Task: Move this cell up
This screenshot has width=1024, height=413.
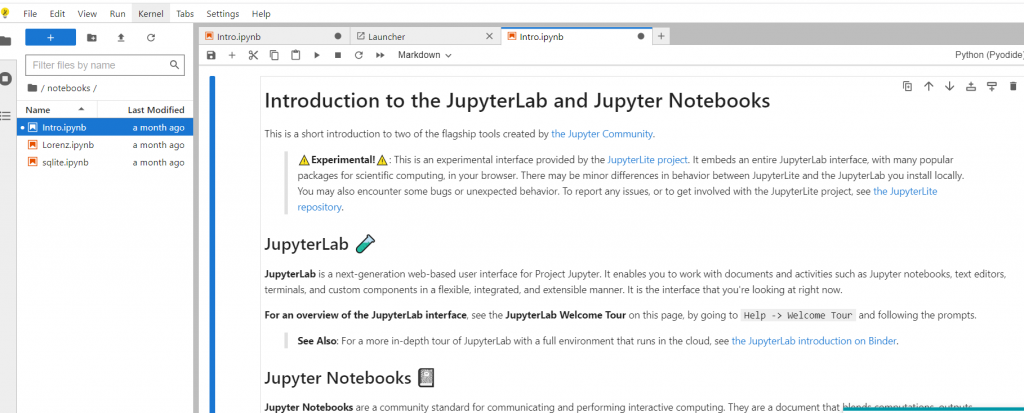Action: pyautogui.click(x=929, y=86)
